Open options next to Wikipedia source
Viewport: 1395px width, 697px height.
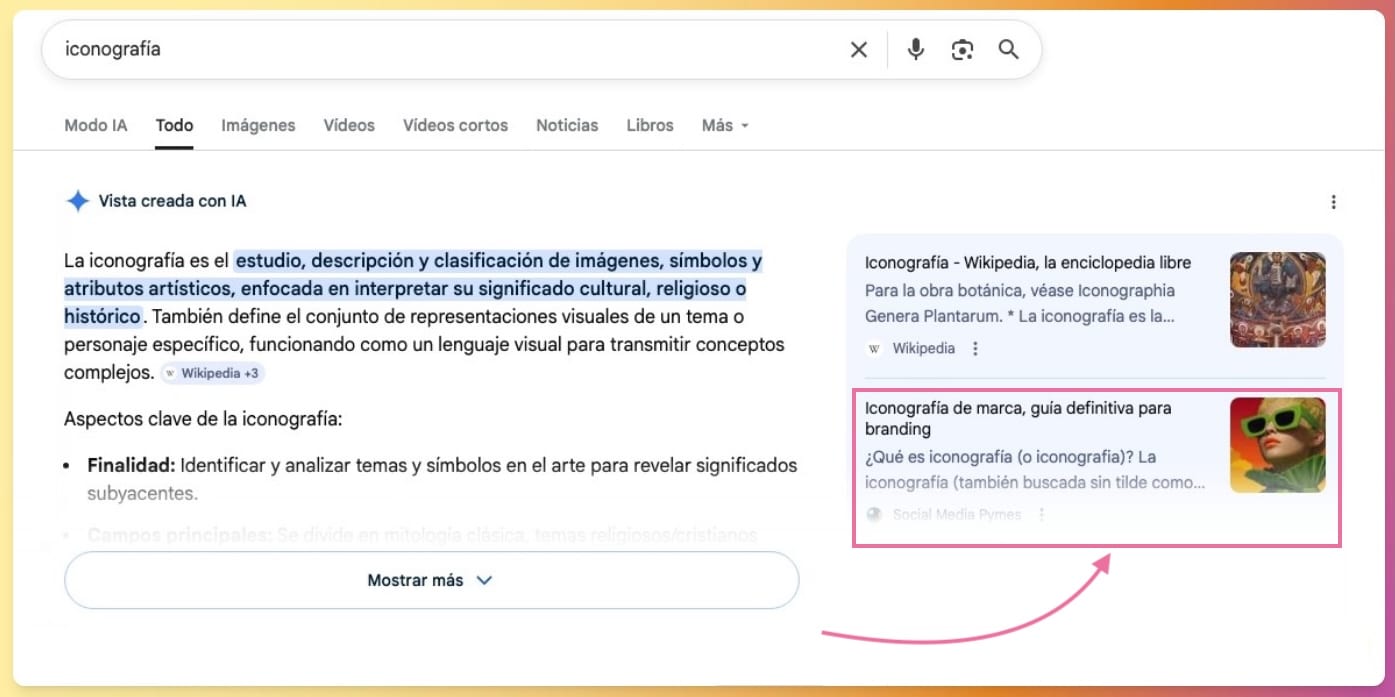pyautogui.click(x=976, y=349)
